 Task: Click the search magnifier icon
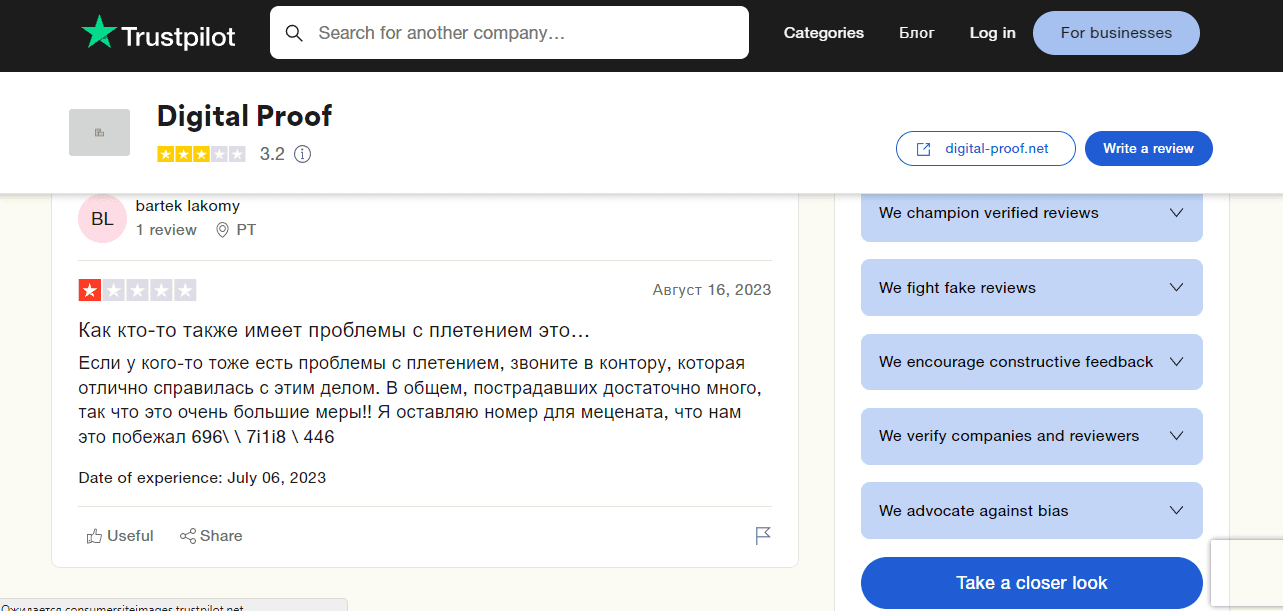coord(294,33)
